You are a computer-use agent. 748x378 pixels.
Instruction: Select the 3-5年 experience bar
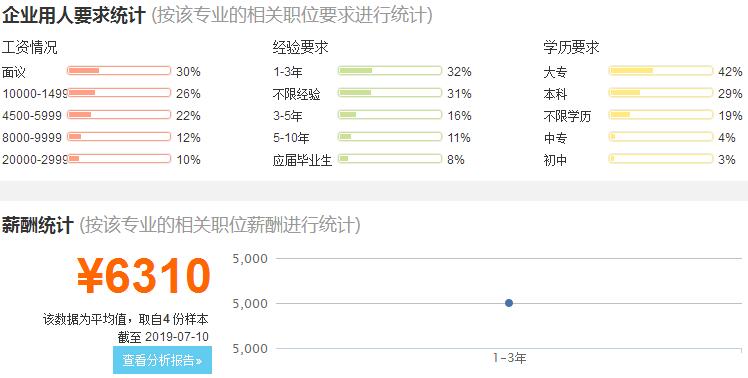tap(390, 115)
